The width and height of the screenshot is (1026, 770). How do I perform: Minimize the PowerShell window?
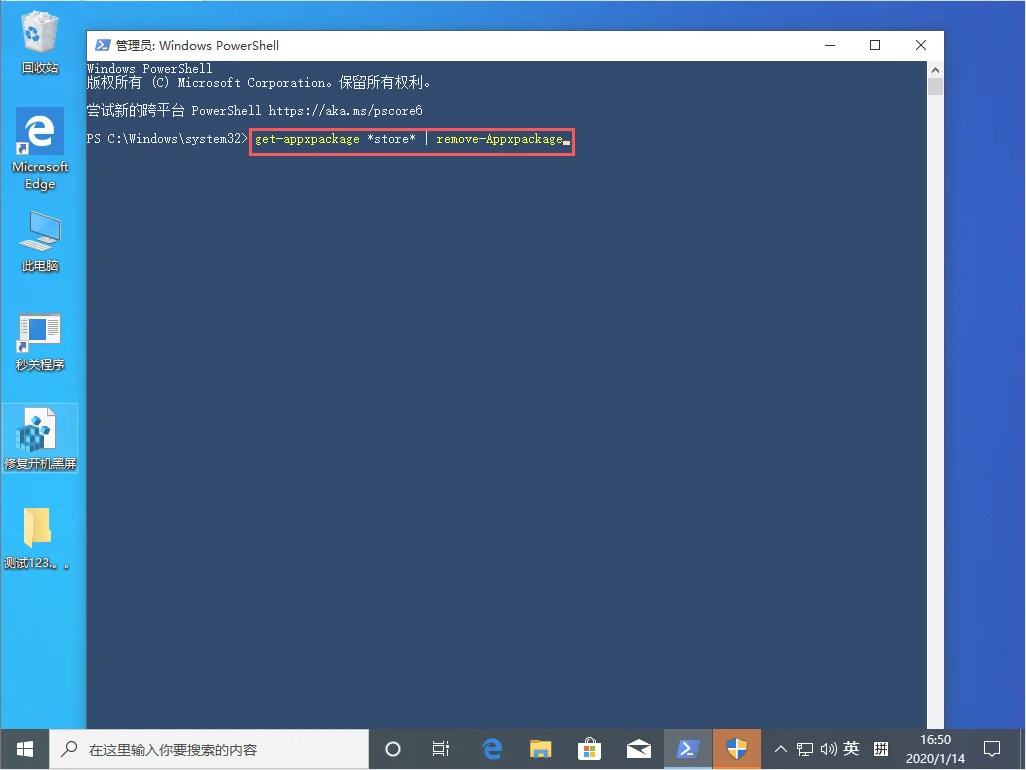click(830, 45)
